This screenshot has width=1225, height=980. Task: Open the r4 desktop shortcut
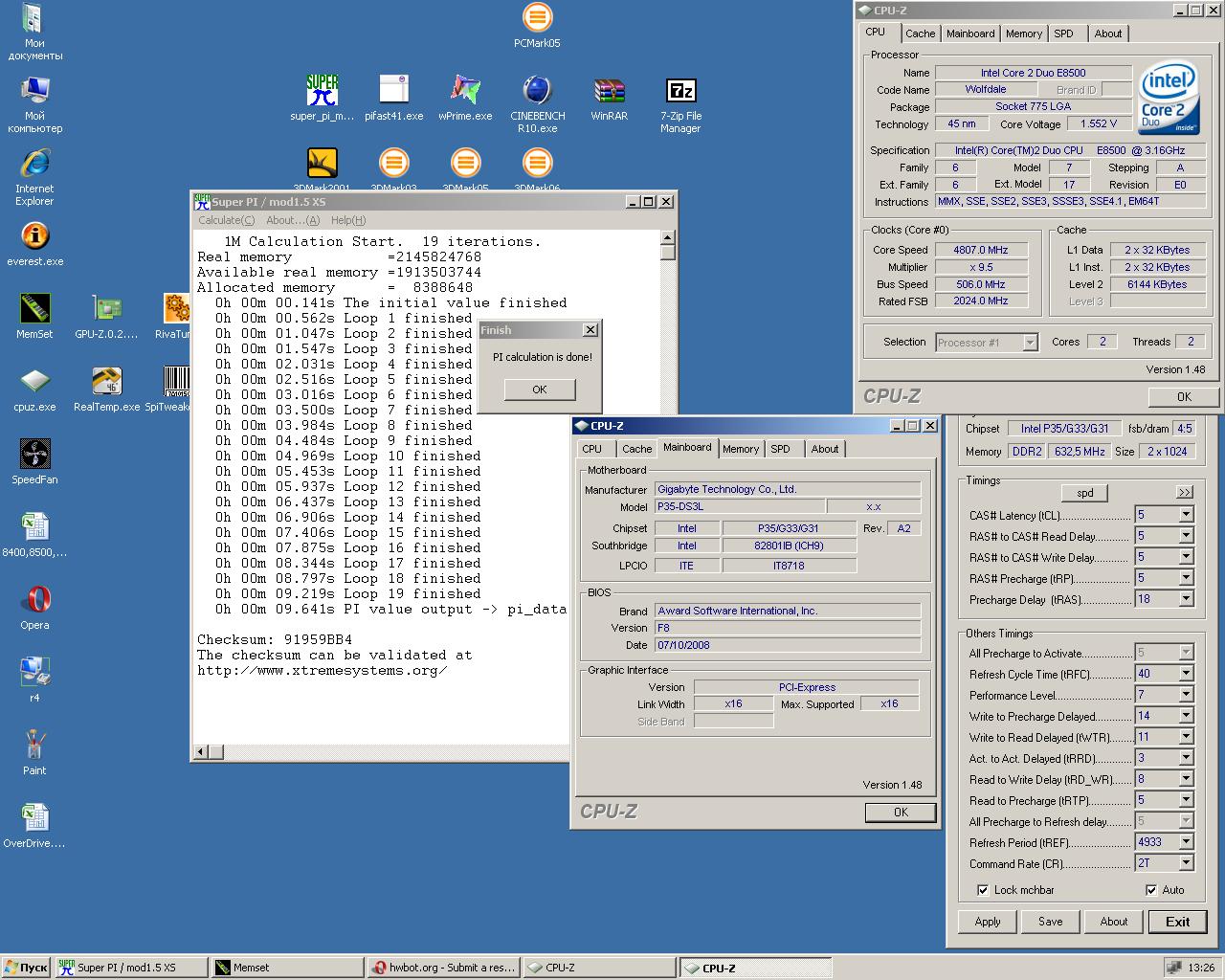coord(34,680)
